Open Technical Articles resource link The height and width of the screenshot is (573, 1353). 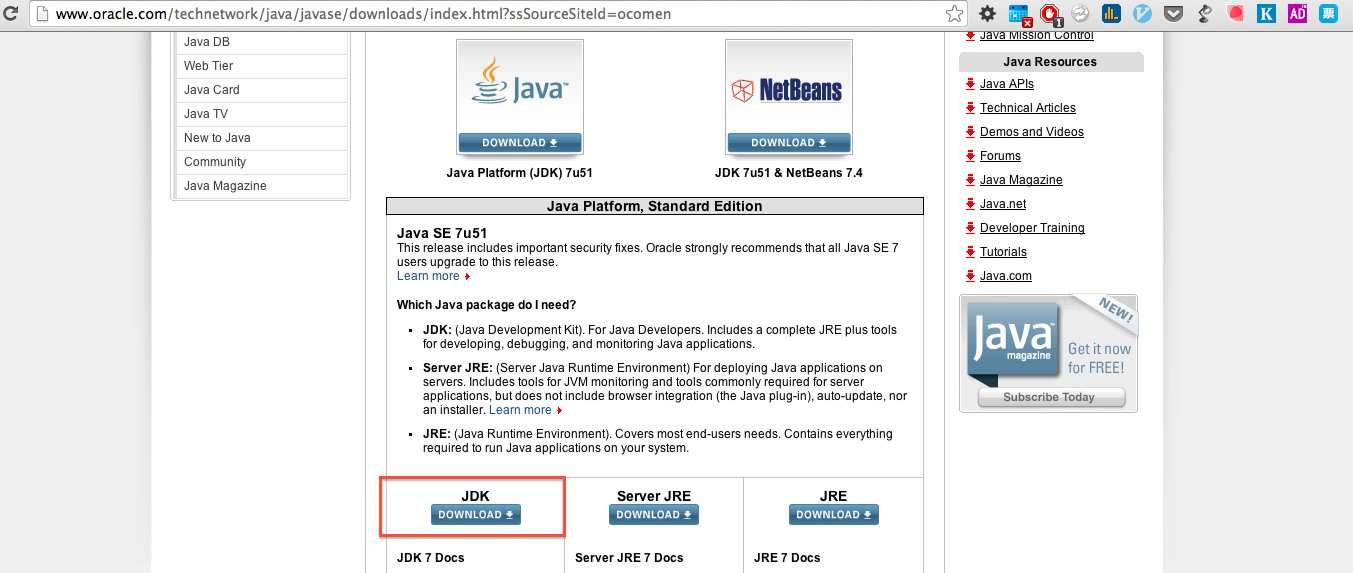tap(1028, 108)
